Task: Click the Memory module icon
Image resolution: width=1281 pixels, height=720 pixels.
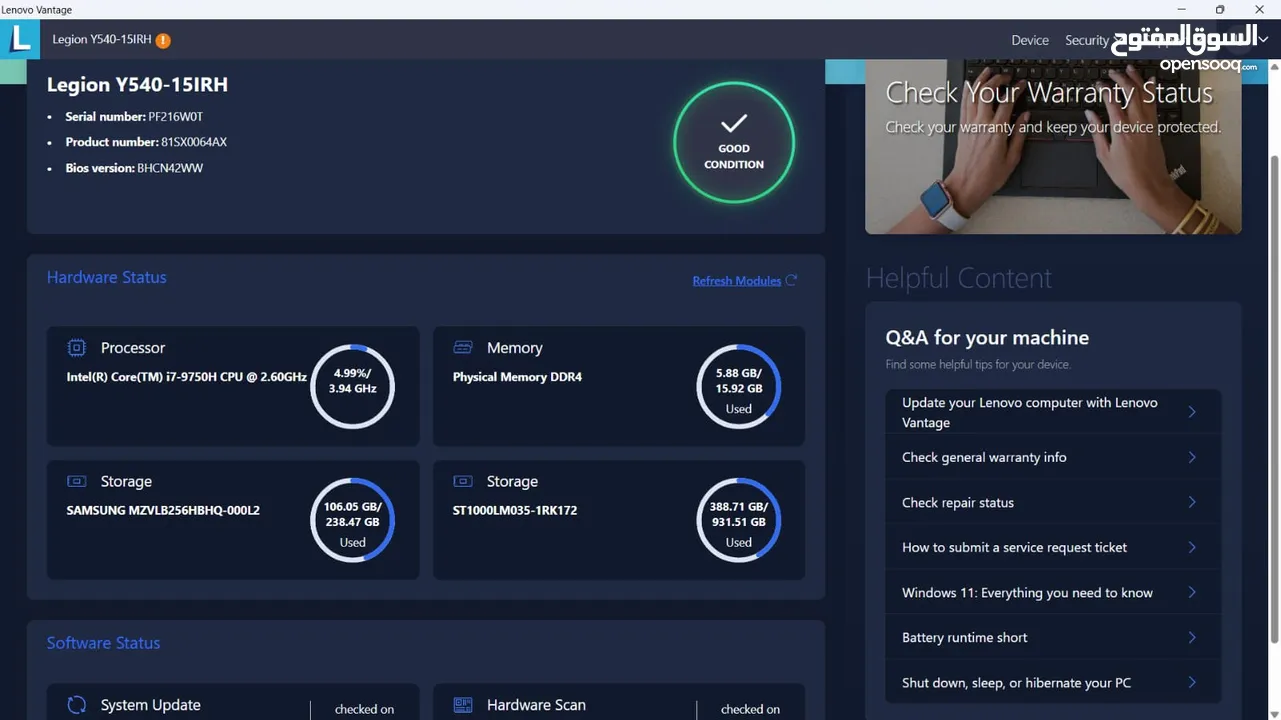Action: (x=462, y=347)
